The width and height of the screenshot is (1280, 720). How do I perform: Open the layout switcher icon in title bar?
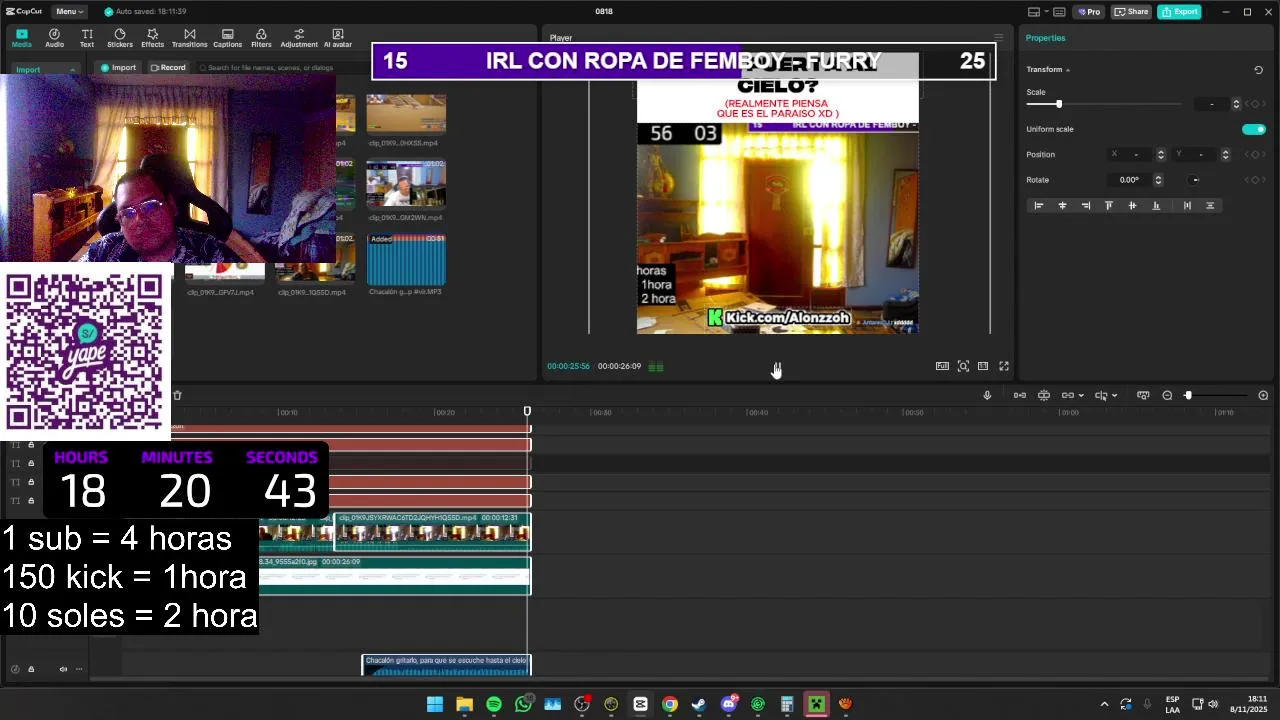click(x=1034, y=12)
